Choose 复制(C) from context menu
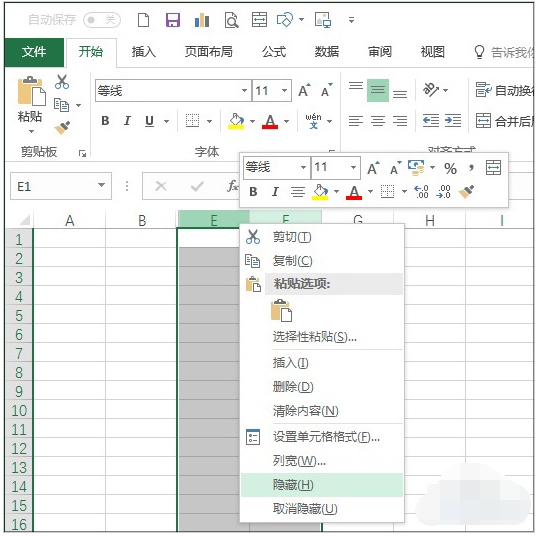This screenshot has width=541, height=536. click(322, 261)
